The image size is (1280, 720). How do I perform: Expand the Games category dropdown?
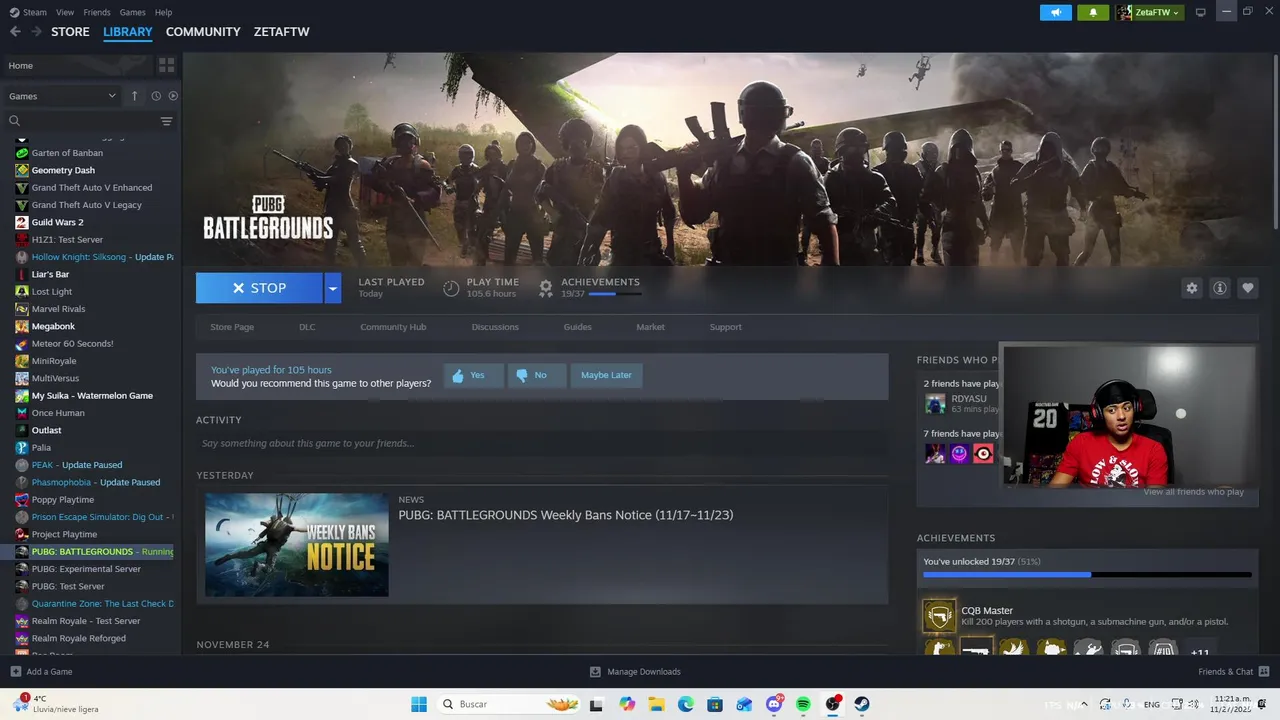click(x=62, y=96)
